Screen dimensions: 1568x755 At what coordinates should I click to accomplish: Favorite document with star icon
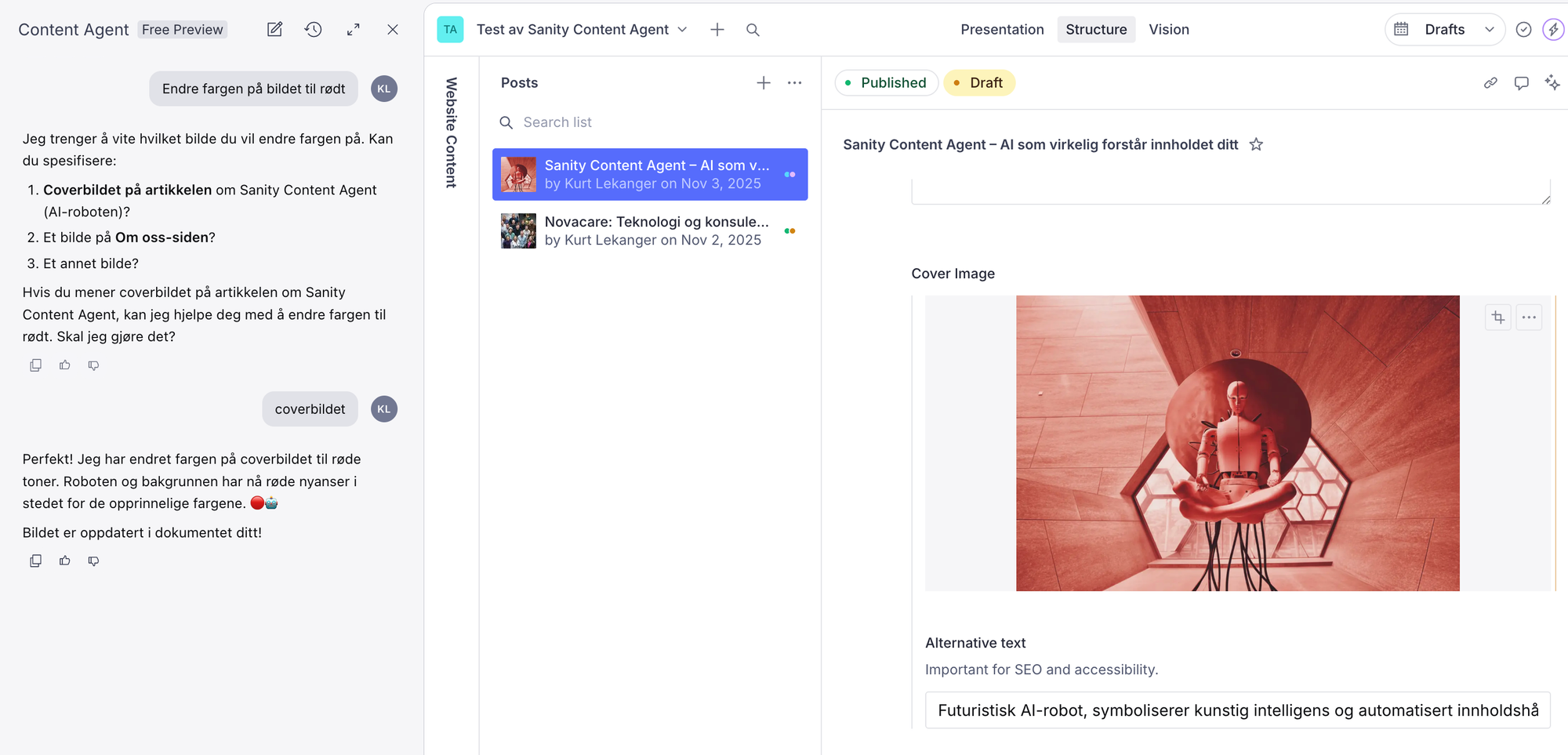(x=1256, y=144)
